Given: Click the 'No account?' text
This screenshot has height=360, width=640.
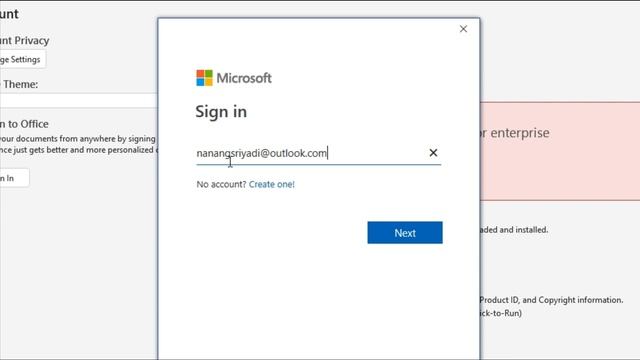Looking at the screenshot, I should pyautogui.click(x=221, y=184).
